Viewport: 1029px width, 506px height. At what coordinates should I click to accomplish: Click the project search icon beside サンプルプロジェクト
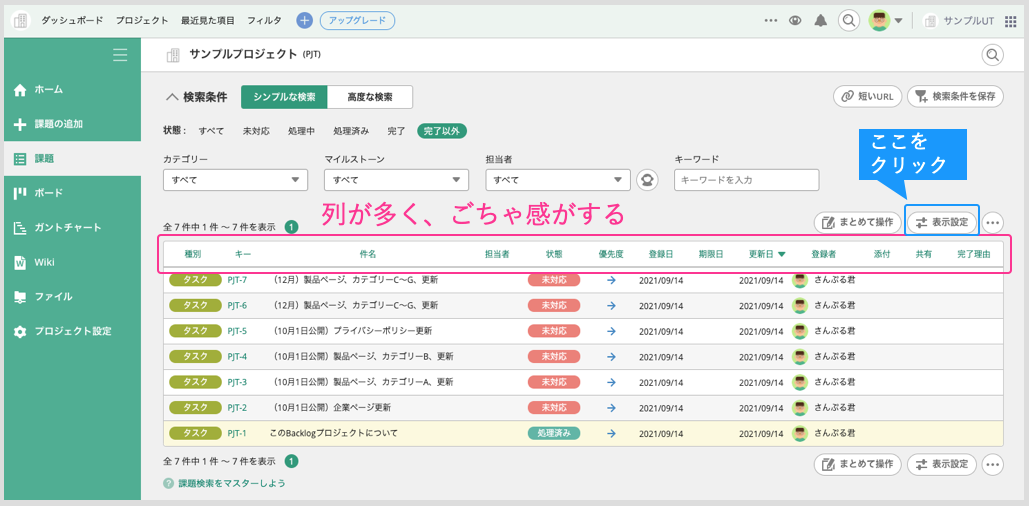(x=992, y=55)
